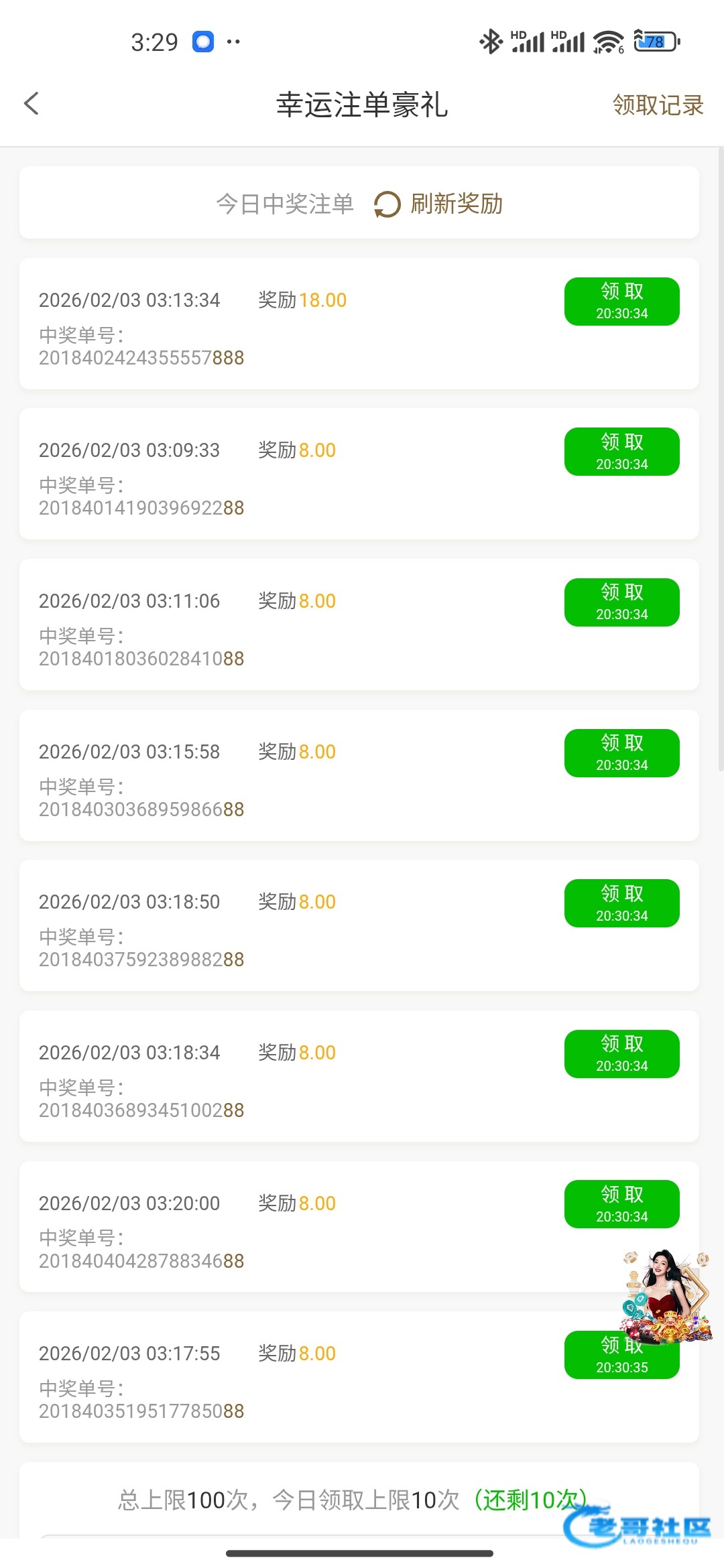Viewport: 724px width, 1568px height.
Task: Tap the home gesture bar
Action: pos(360,1553)
